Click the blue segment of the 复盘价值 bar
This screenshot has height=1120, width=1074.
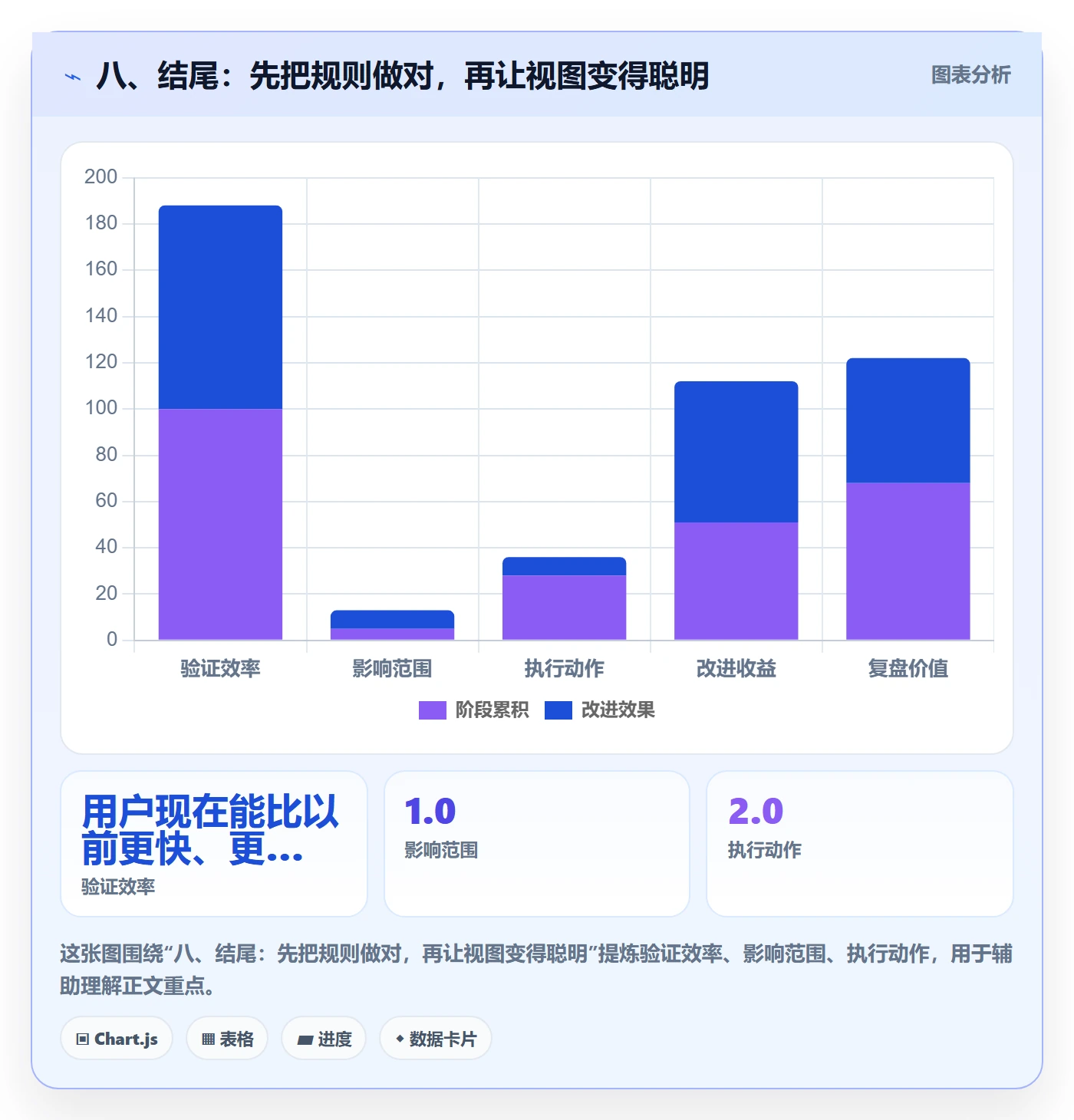pos(908,420)
